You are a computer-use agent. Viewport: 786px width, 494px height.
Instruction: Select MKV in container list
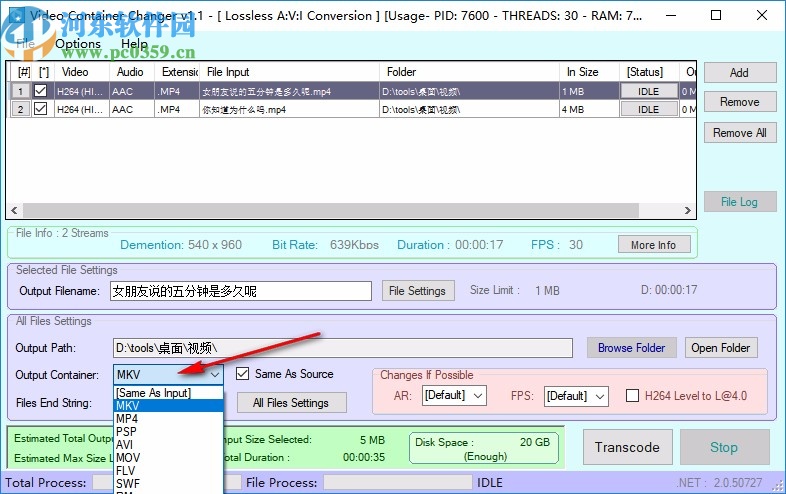[168, 406]
